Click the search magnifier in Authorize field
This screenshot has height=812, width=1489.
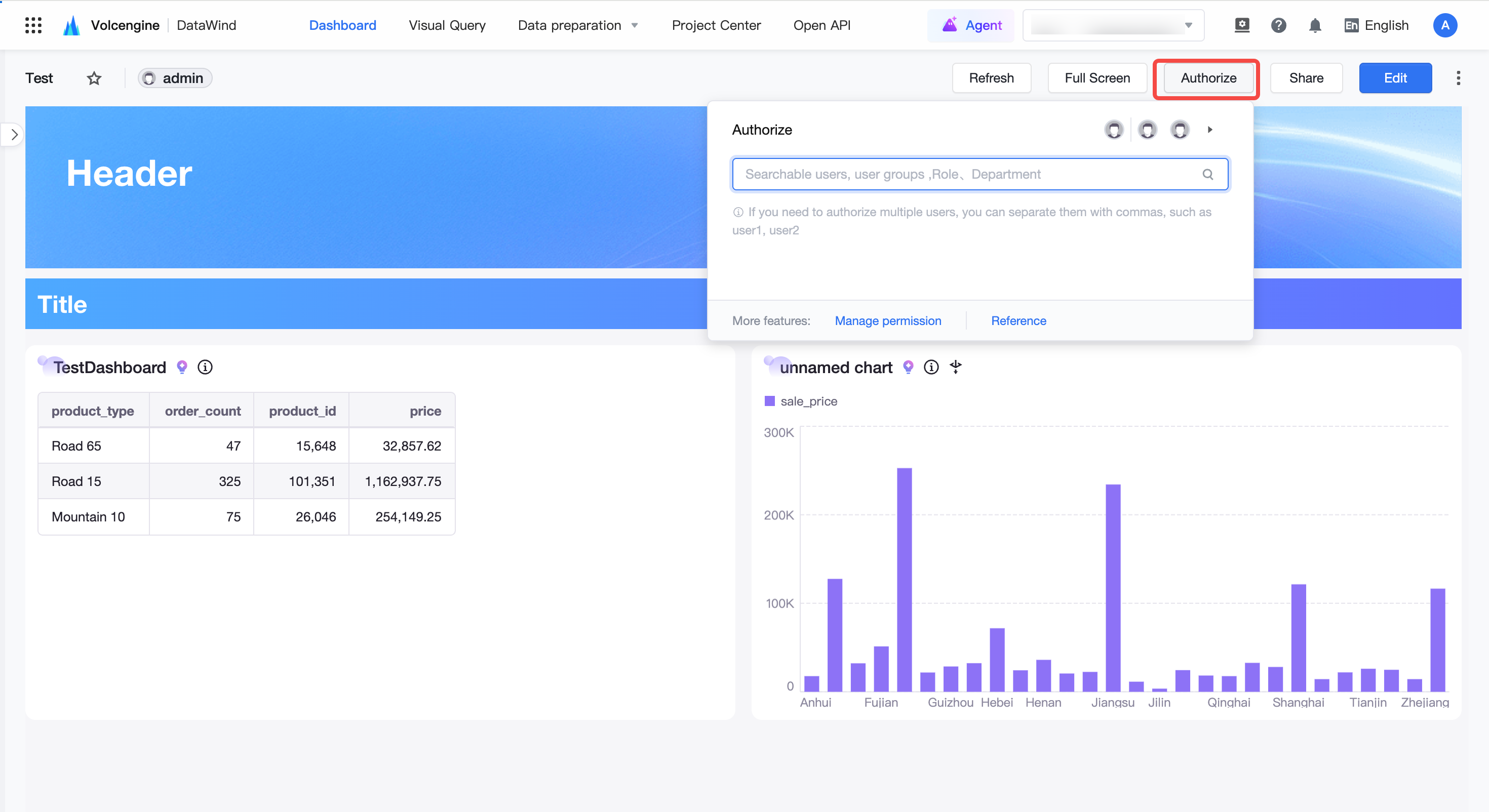click(1208, 174)
